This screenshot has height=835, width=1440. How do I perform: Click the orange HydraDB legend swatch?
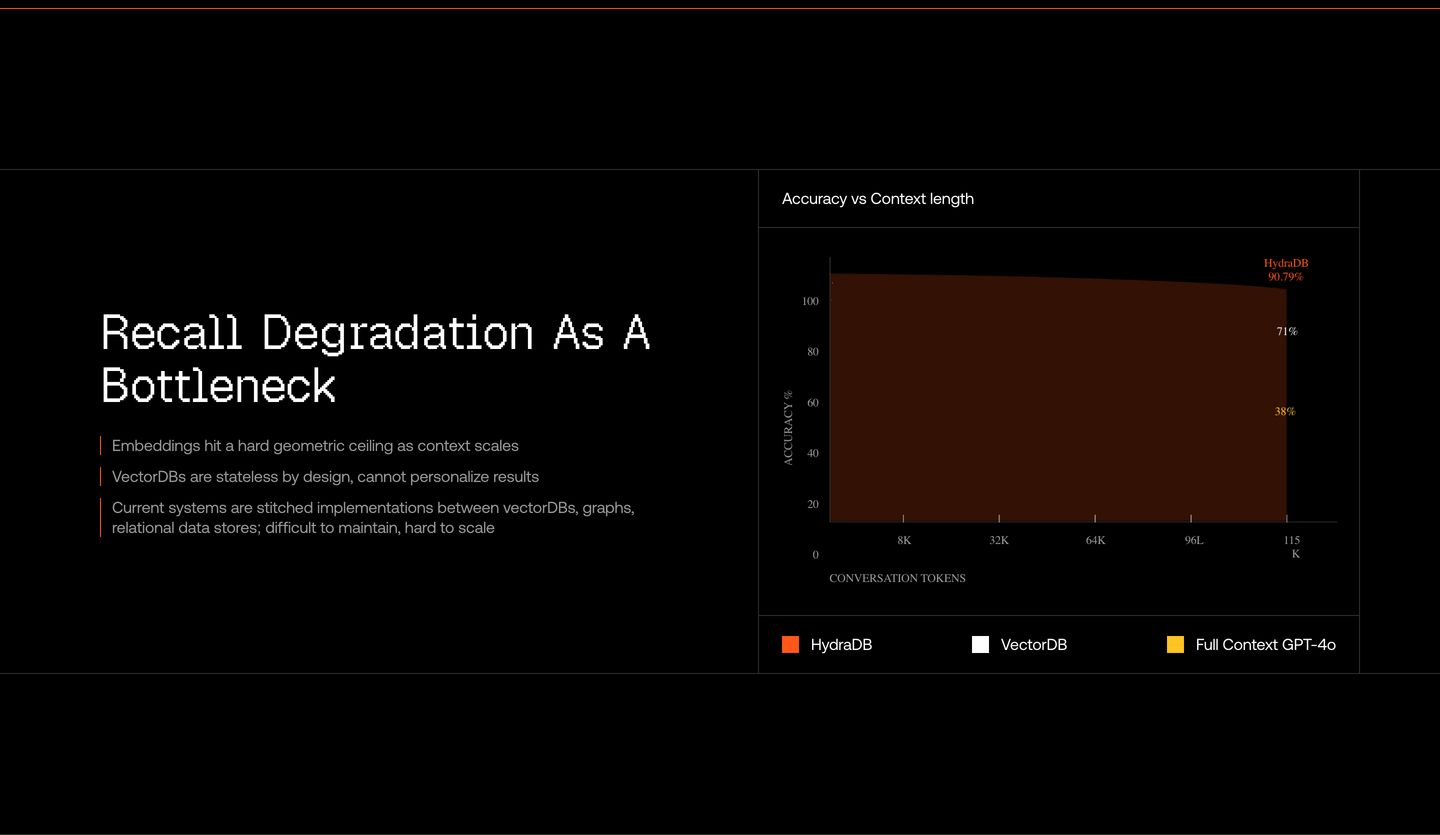click(x=790, y=645)
